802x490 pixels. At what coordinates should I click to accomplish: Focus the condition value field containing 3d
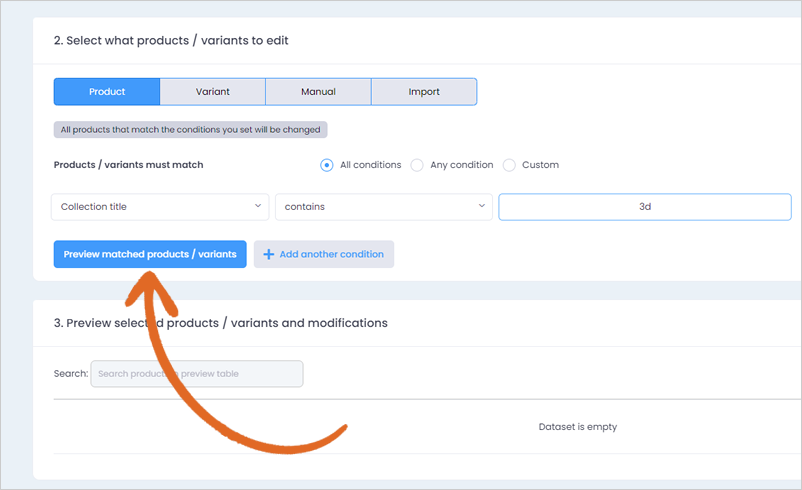tap(645, 207)
